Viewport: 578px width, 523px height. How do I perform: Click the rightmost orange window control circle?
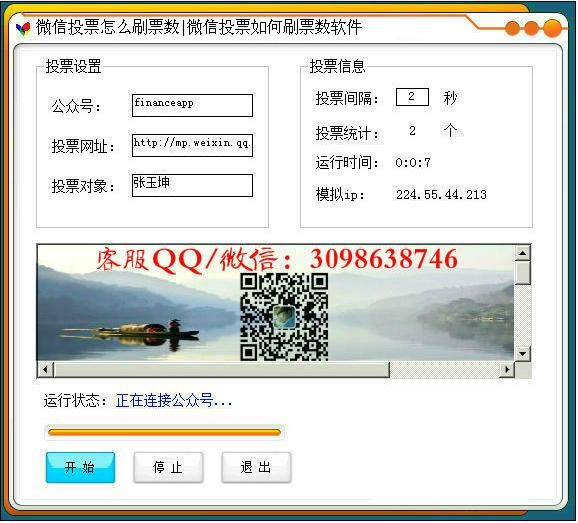[552, 28]
